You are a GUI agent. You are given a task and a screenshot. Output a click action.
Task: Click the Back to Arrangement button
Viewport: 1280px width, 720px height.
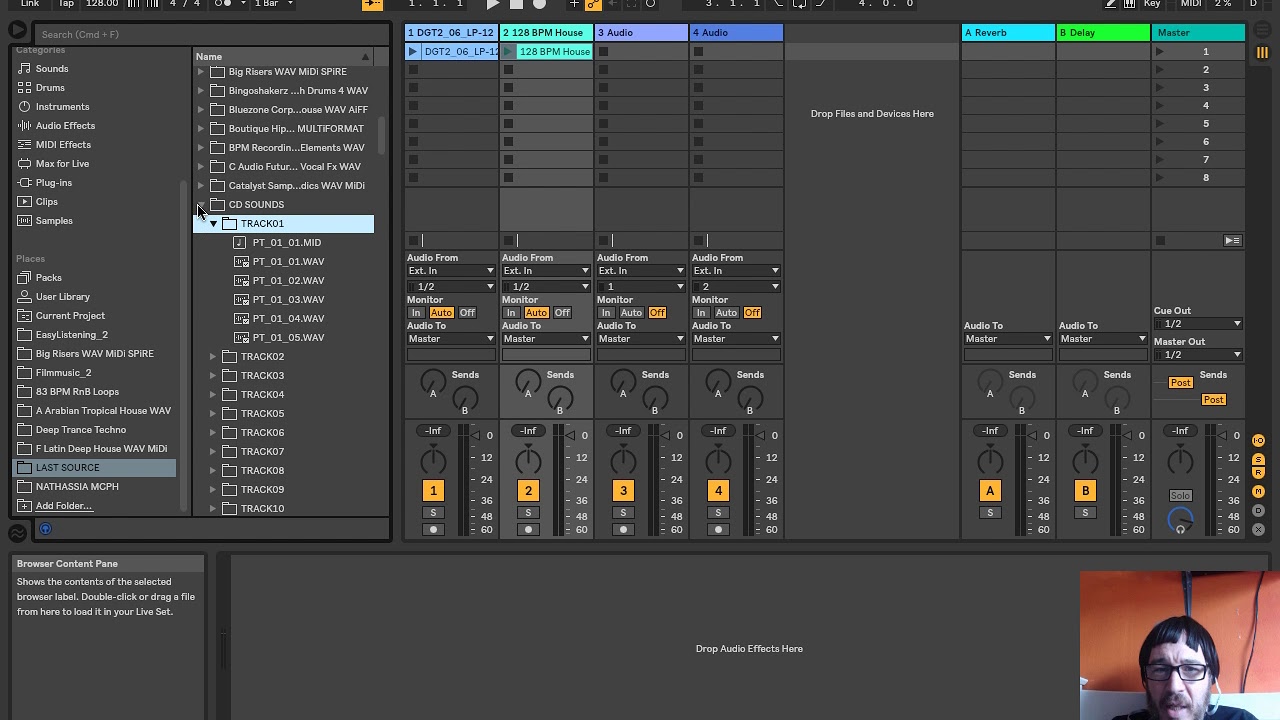click(1232, 240)
